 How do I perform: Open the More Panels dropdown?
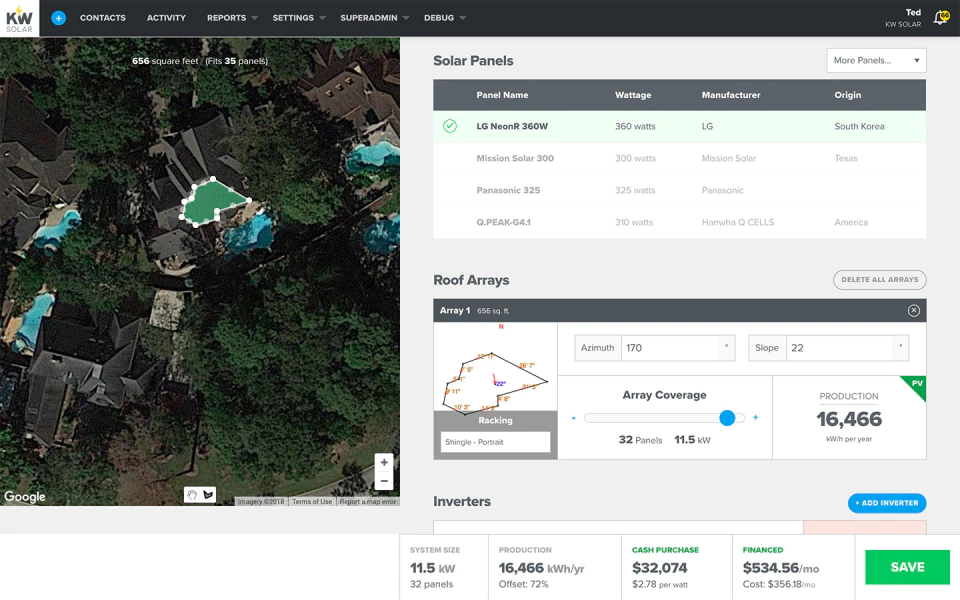click(x=876, y=61)
